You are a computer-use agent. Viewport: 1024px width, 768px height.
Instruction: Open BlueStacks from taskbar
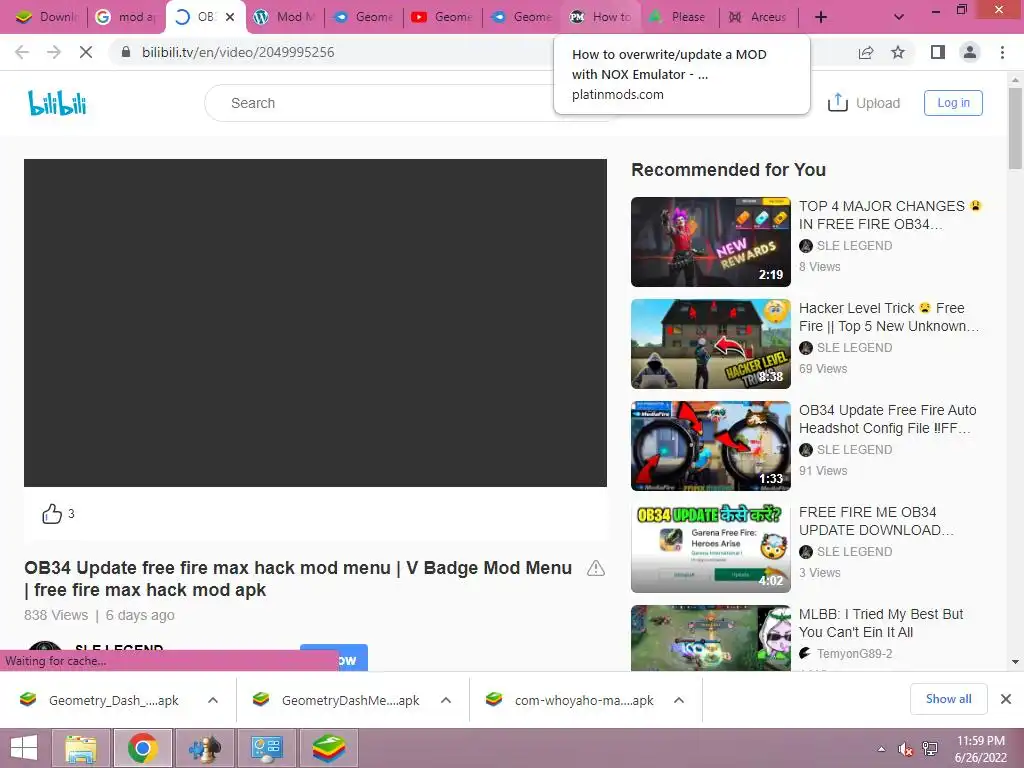click(328, 748)
